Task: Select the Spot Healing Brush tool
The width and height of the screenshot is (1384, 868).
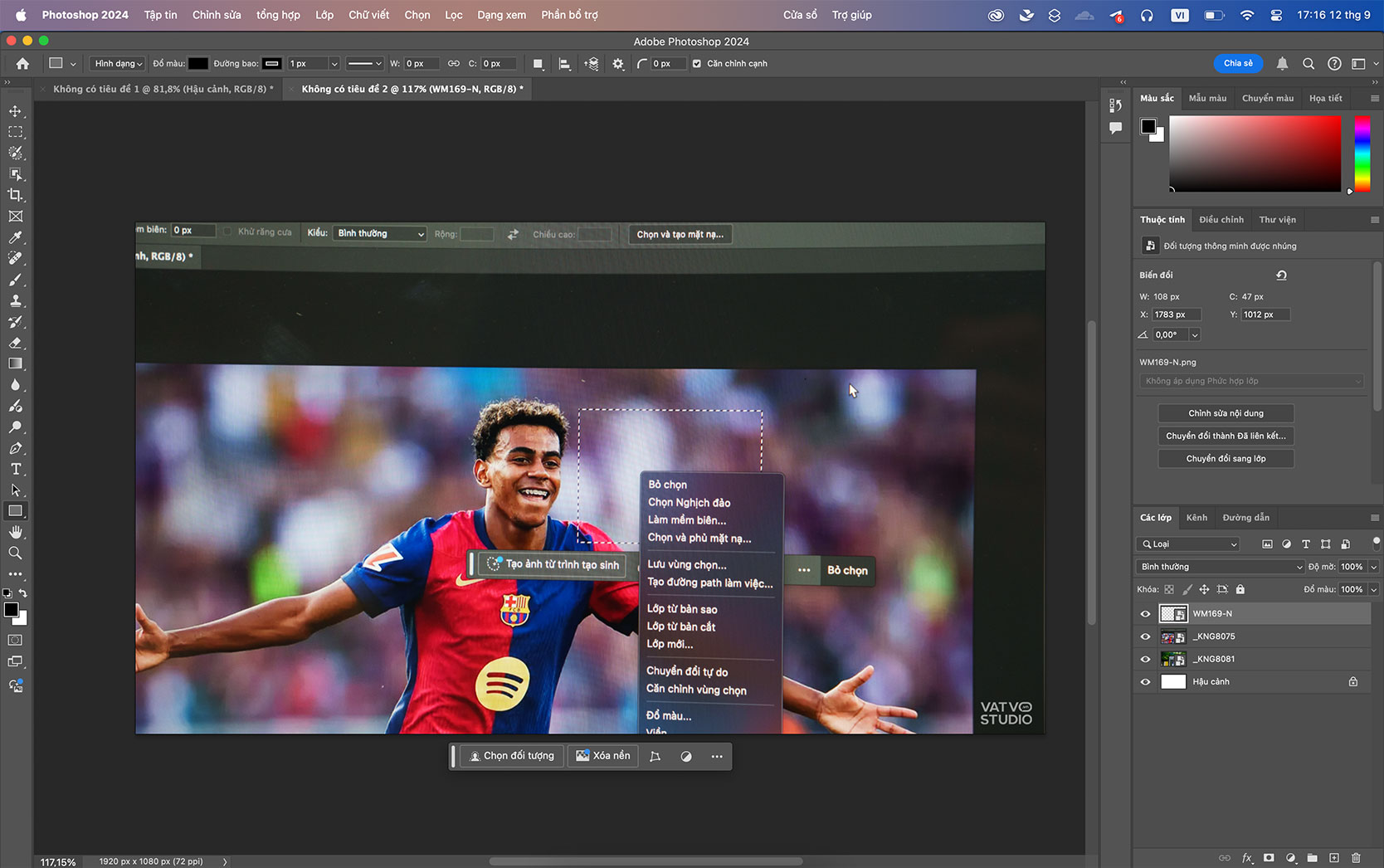Action: (x=15, y=258)
